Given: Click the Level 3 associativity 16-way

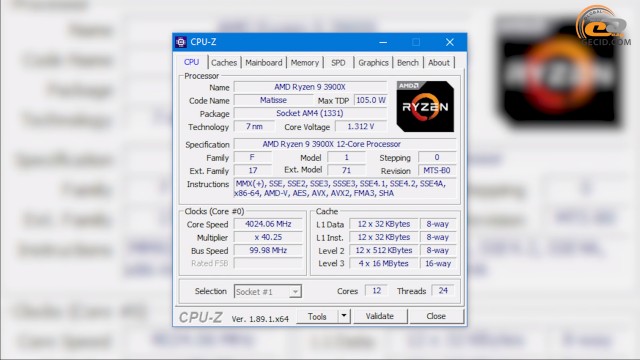Looking at the screenshot, I should point(438,263).
